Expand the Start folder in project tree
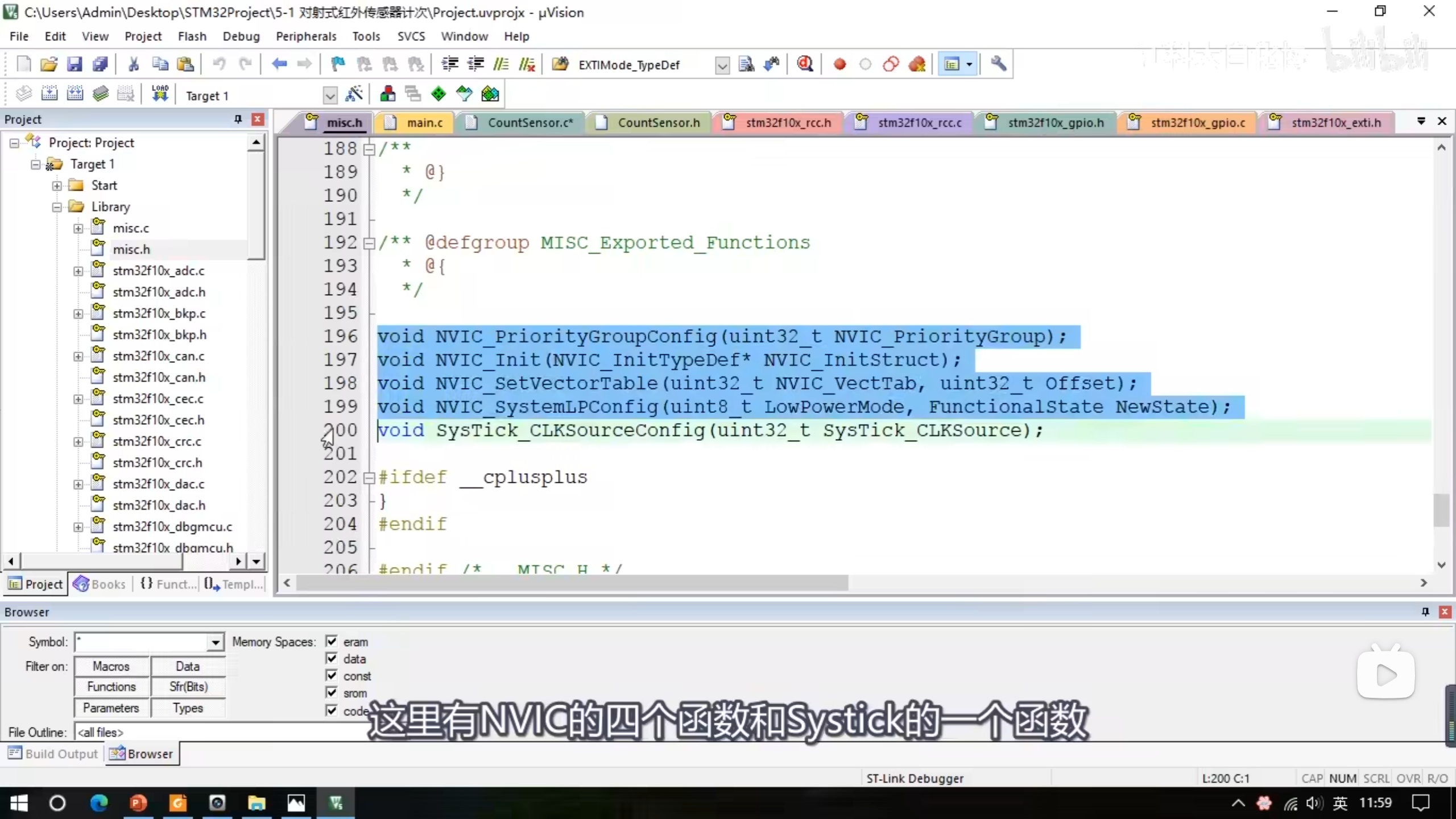This screenshot has height=819, width=1456. (57, 186)
